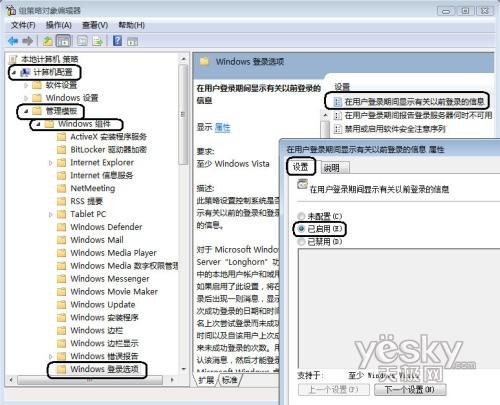This screenshot has height=405, width=500.
Task: Click the up one level folder icon
Action: (47, 41)
